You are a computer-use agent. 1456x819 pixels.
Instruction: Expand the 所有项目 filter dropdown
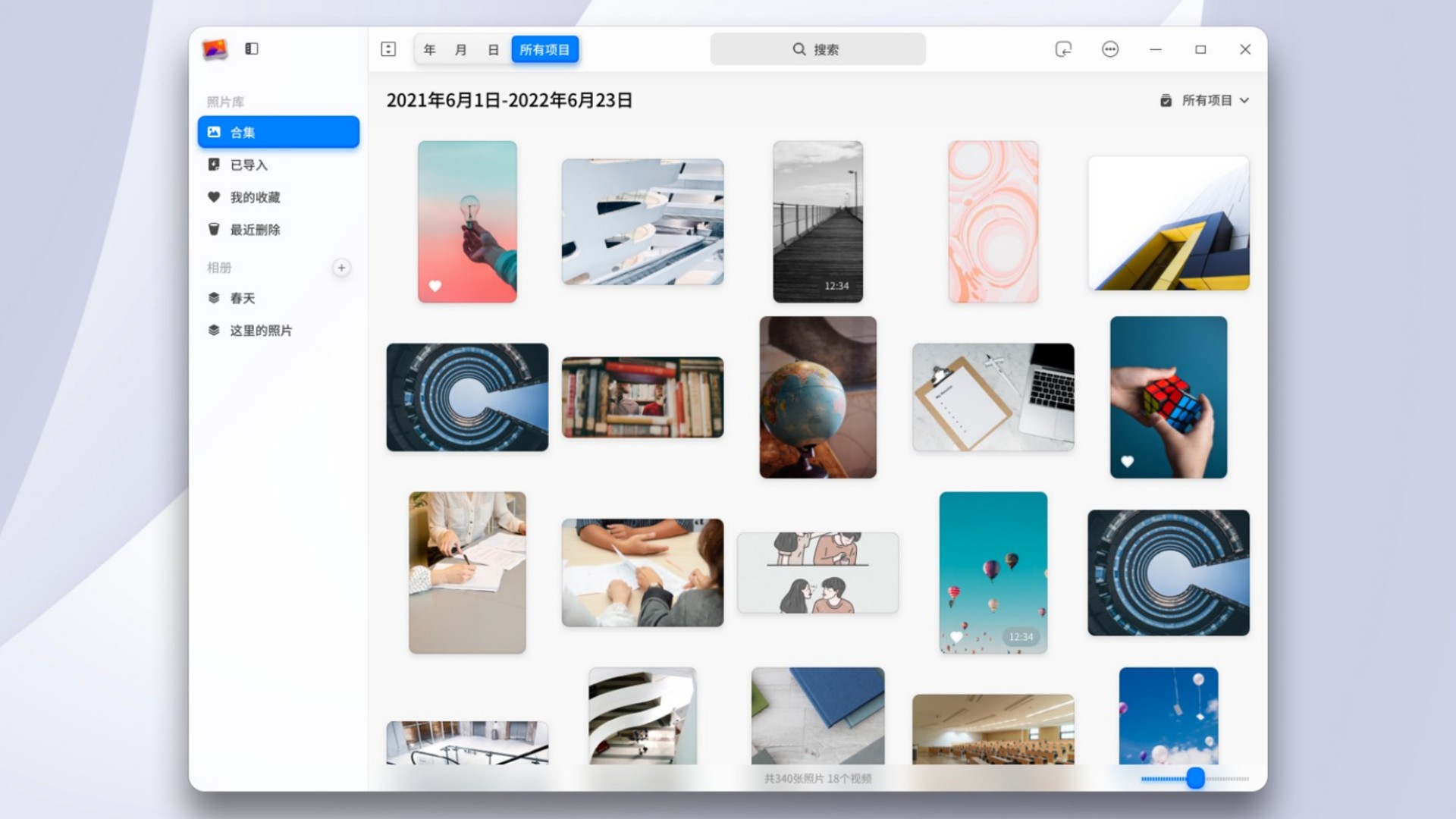(1206, 100)
